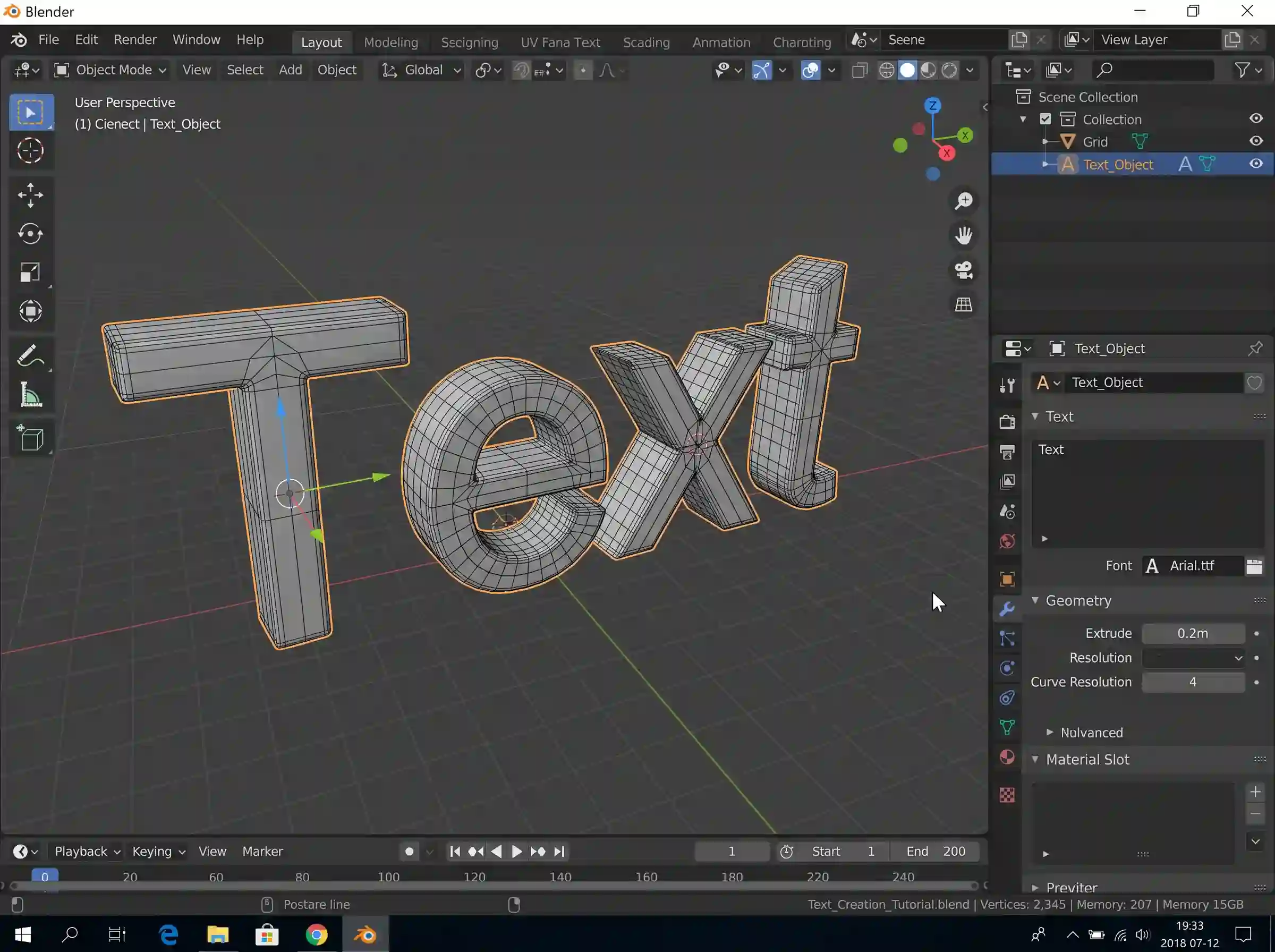Select the Move tool
This screenshot has width=1275, height=952.
[x=30, y=195]
